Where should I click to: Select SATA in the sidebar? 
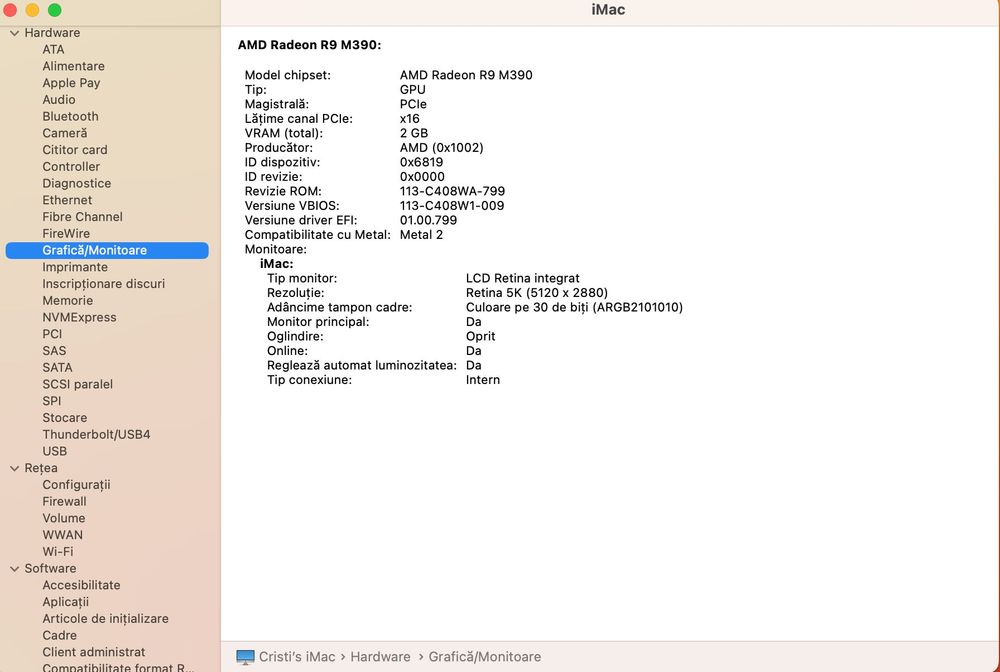57,367
